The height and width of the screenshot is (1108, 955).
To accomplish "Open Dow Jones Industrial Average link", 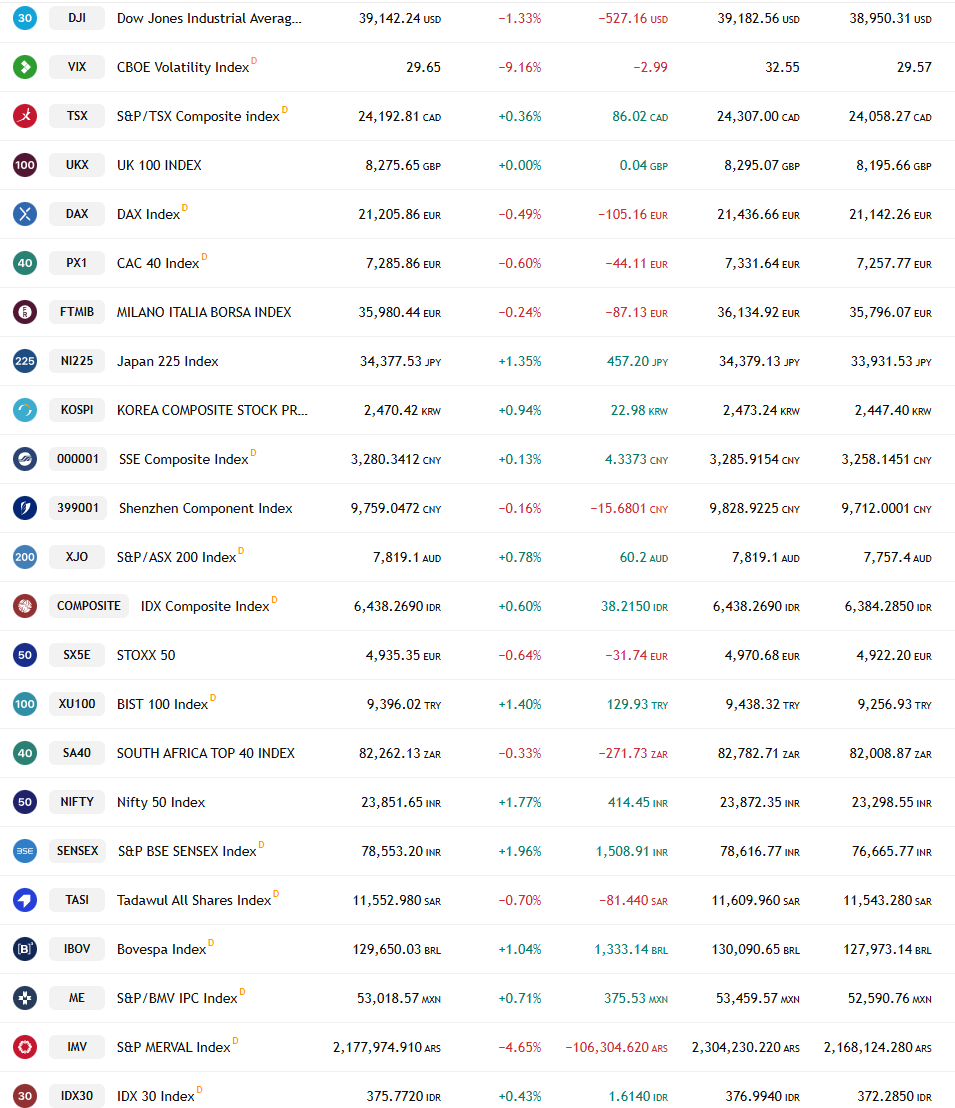I will [x=209, y=18].
